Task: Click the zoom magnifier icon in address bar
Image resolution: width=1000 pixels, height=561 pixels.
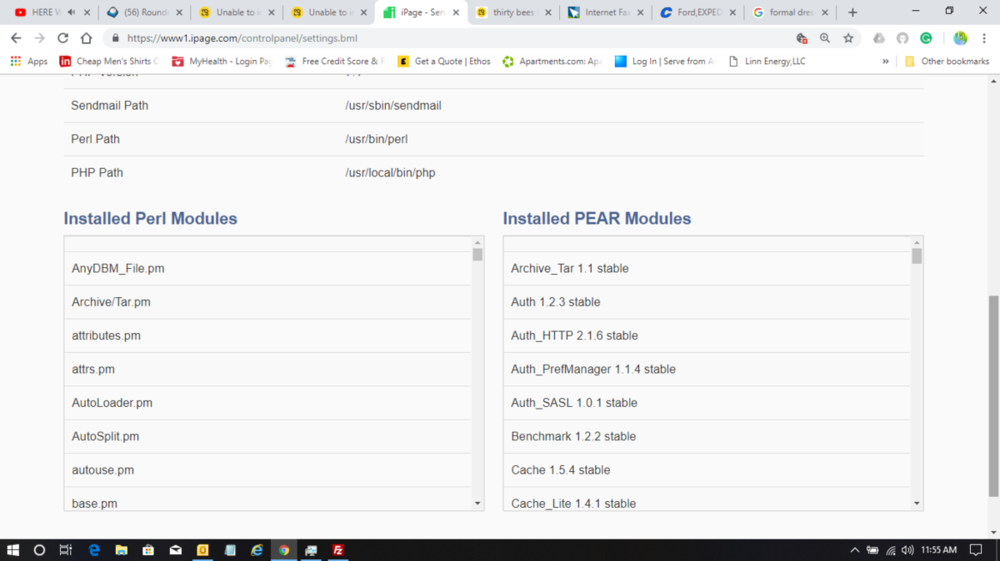Action: pyautogui.click(x=825, y=38)
